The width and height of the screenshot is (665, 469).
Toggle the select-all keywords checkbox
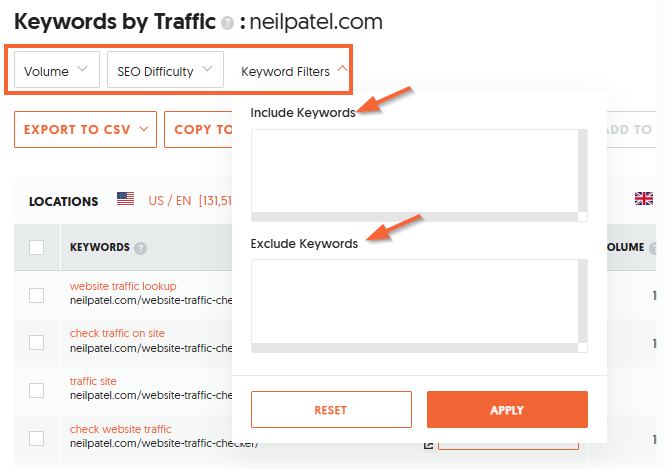(x=37, y=248)
